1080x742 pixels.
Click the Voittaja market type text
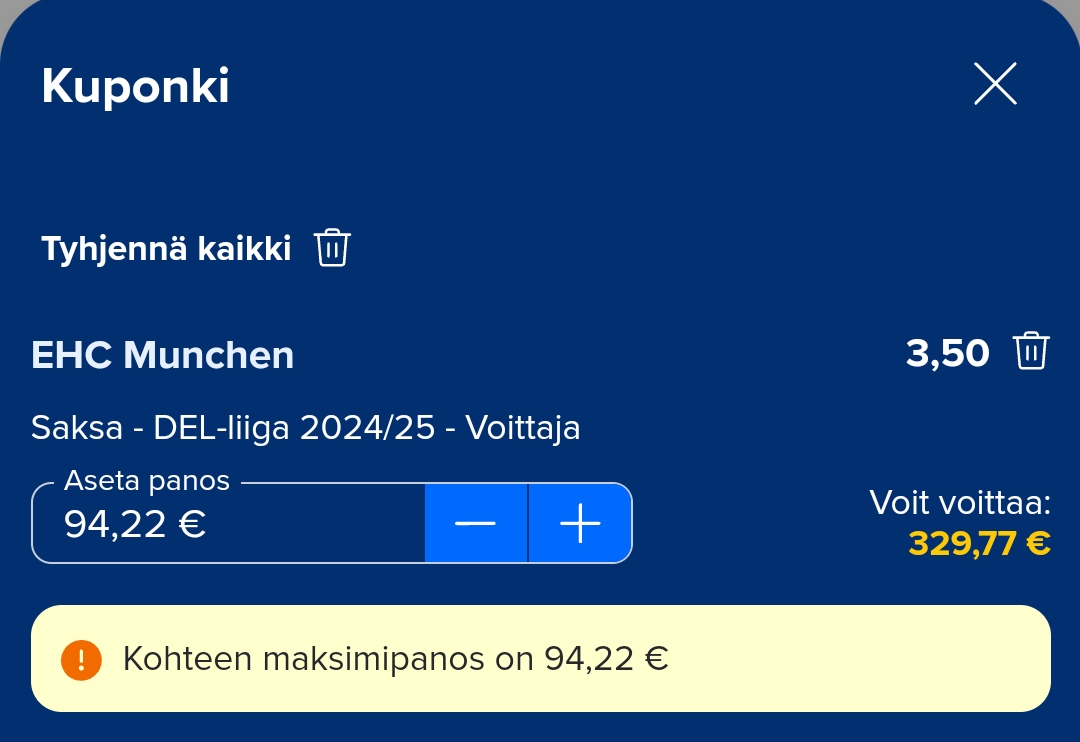(523, 428)
